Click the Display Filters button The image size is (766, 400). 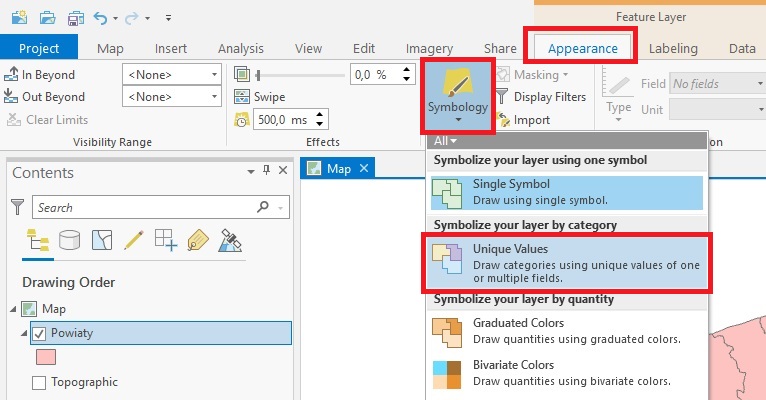[548, 97]
